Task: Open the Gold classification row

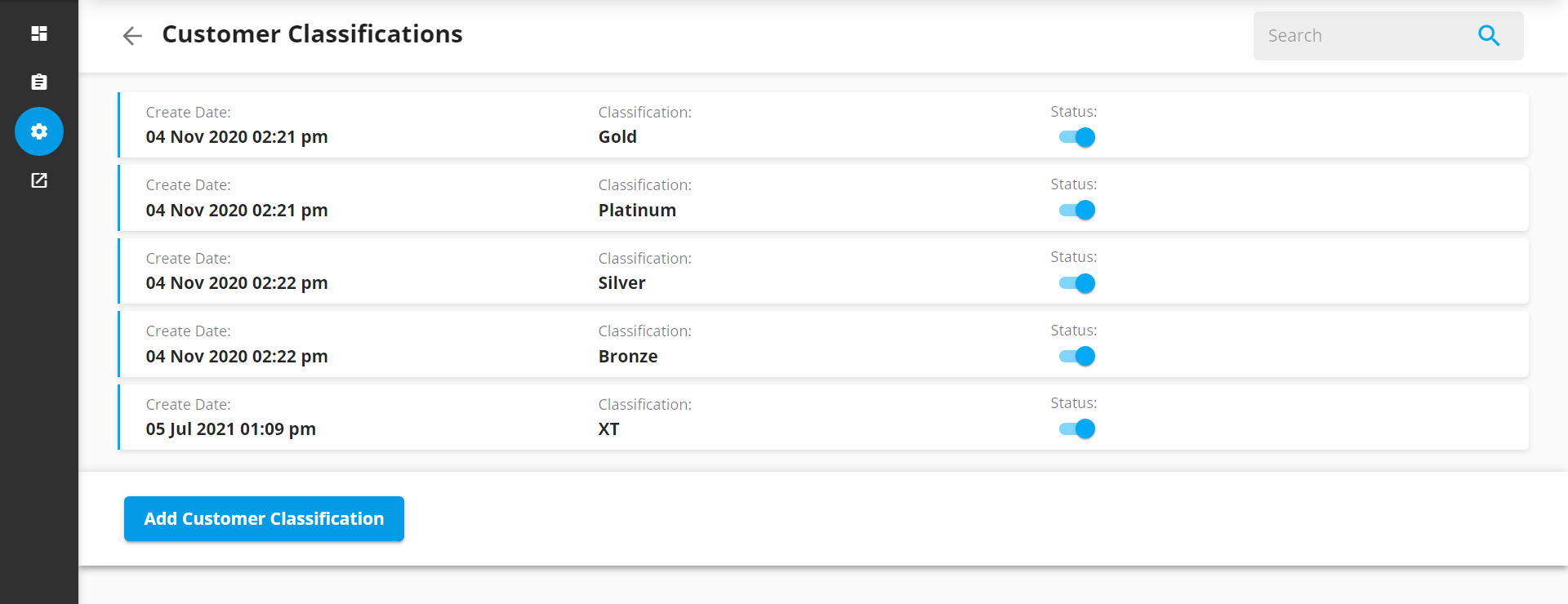Action: (823, 125)
